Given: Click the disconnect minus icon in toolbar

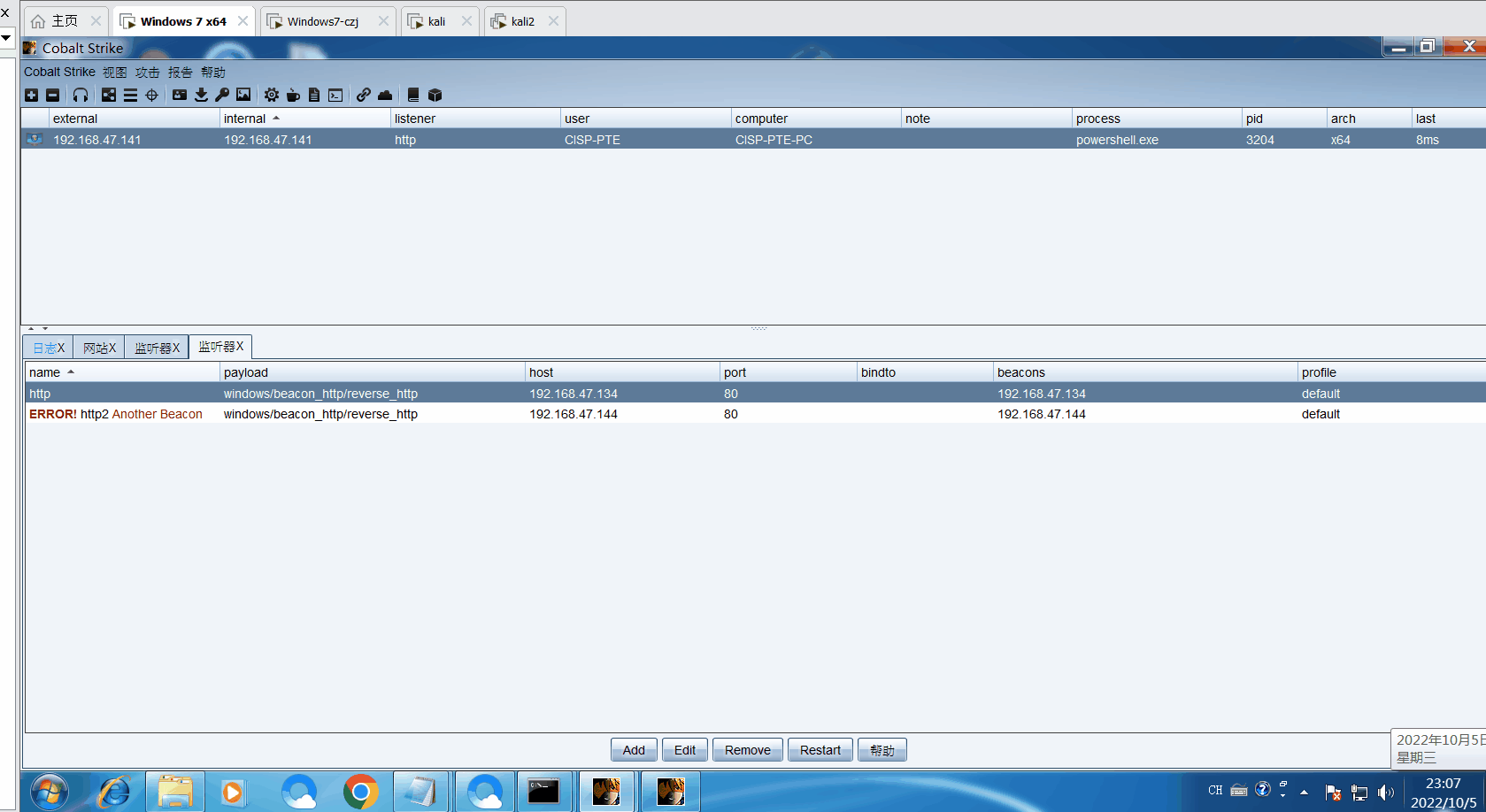Looking at the screenshot, I should pyautogui.click(x=52, y=96).
